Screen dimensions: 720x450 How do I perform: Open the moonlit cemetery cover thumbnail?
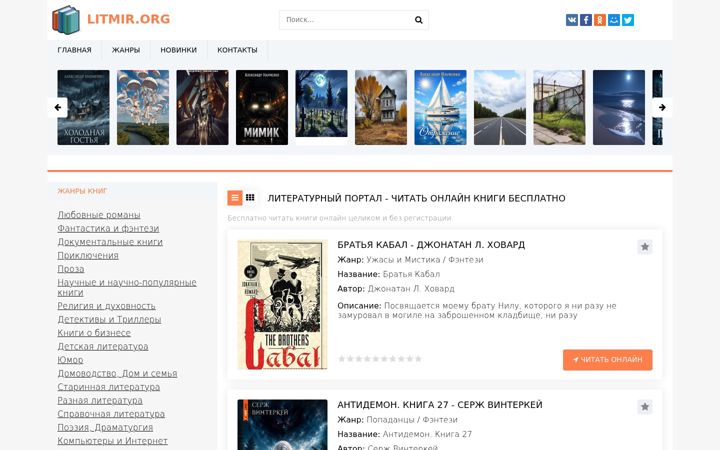[321, 104]
